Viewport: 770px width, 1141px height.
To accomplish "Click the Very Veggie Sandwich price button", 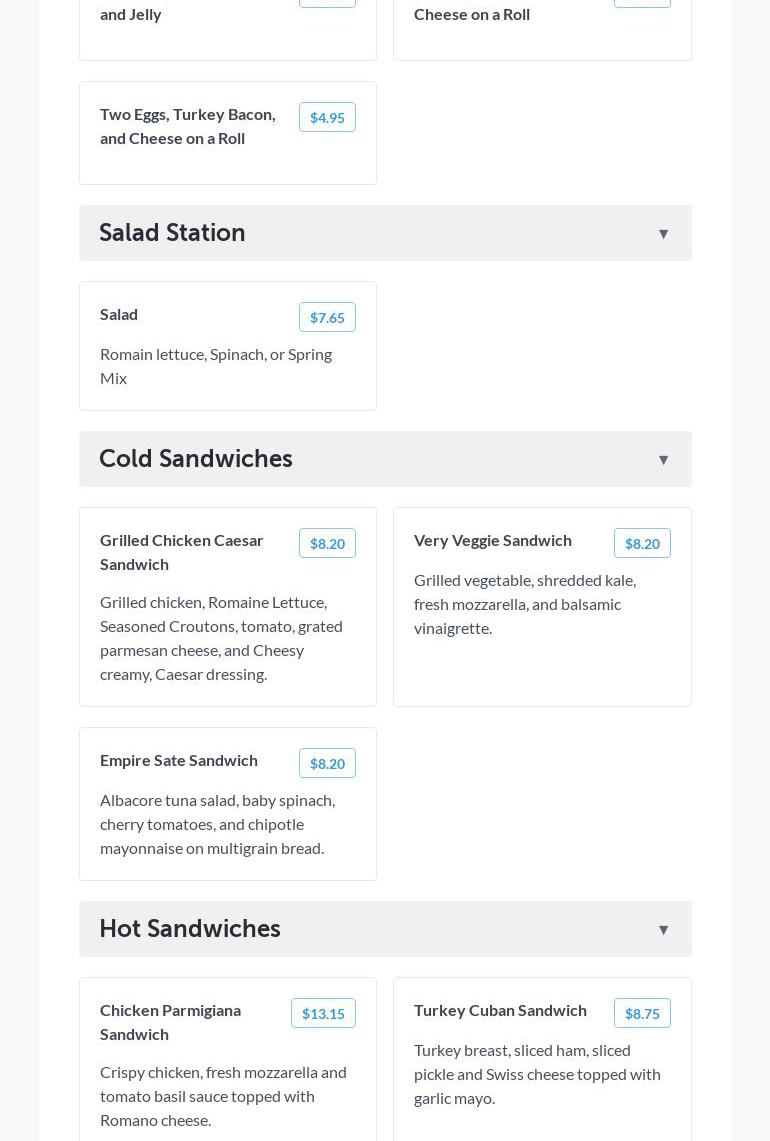I will pos(642,544).
